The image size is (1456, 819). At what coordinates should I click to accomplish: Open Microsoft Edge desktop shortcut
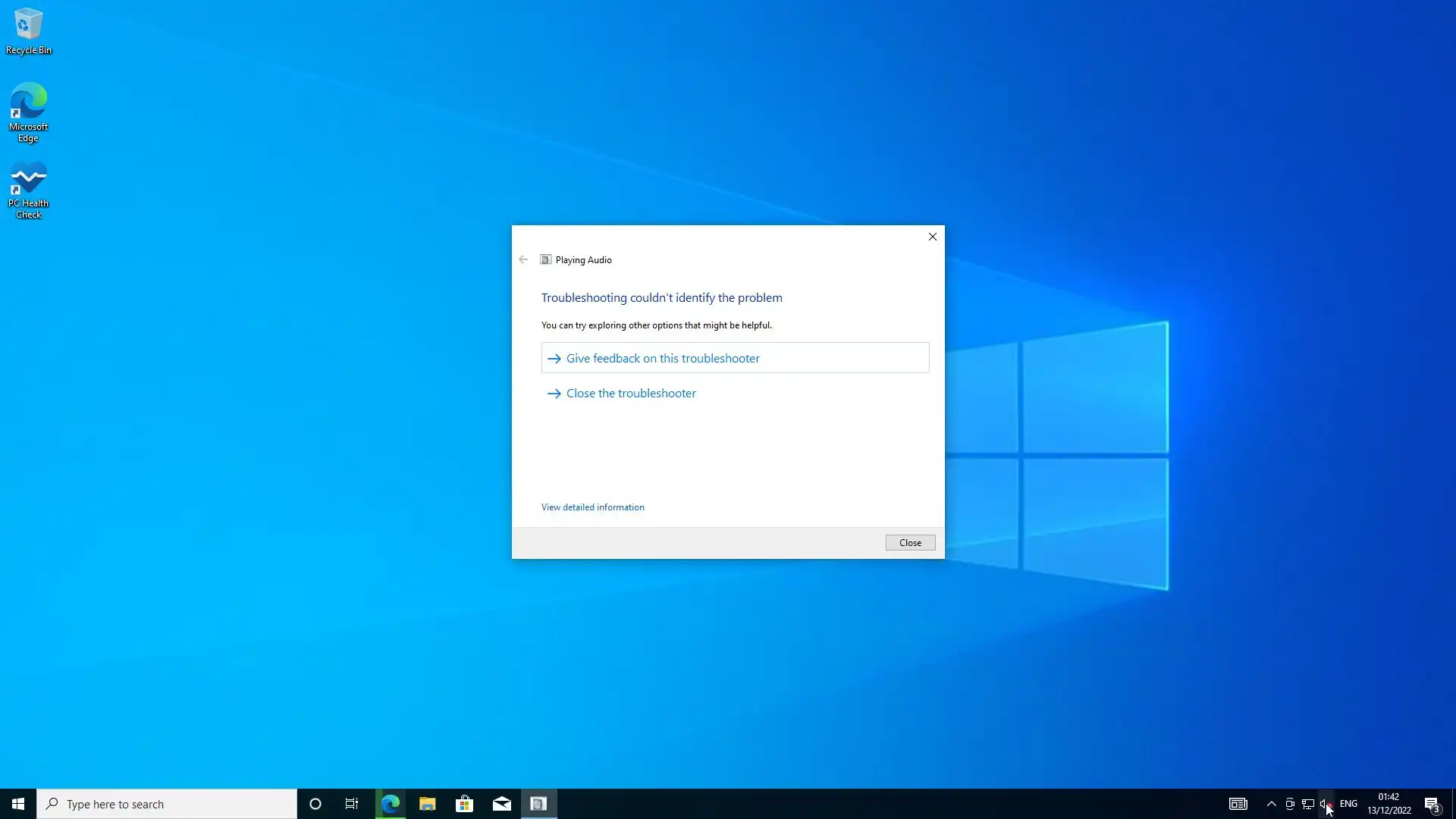(x=28, y=111)
